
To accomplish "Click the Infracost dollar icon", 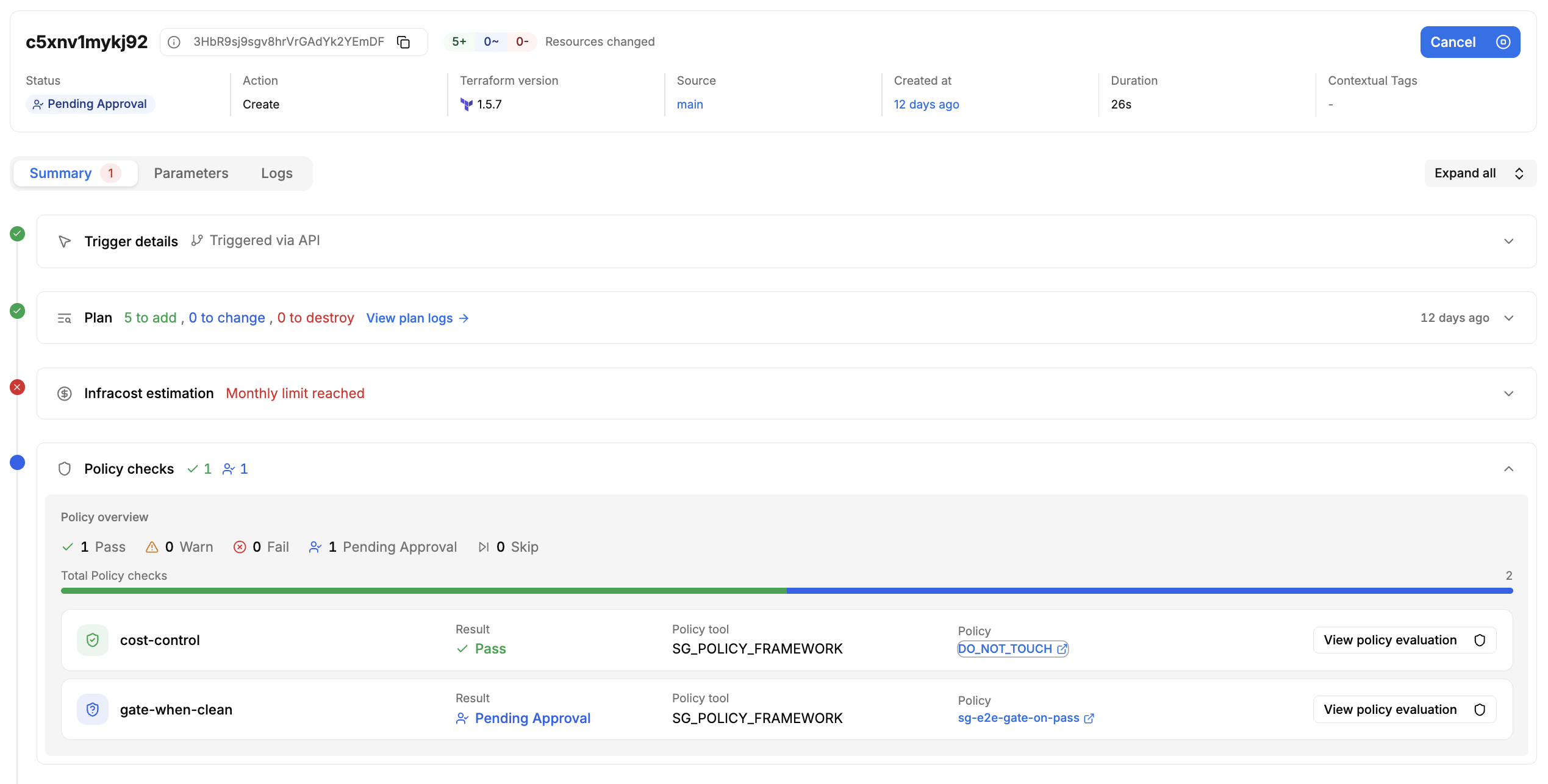I will (65, 394).
